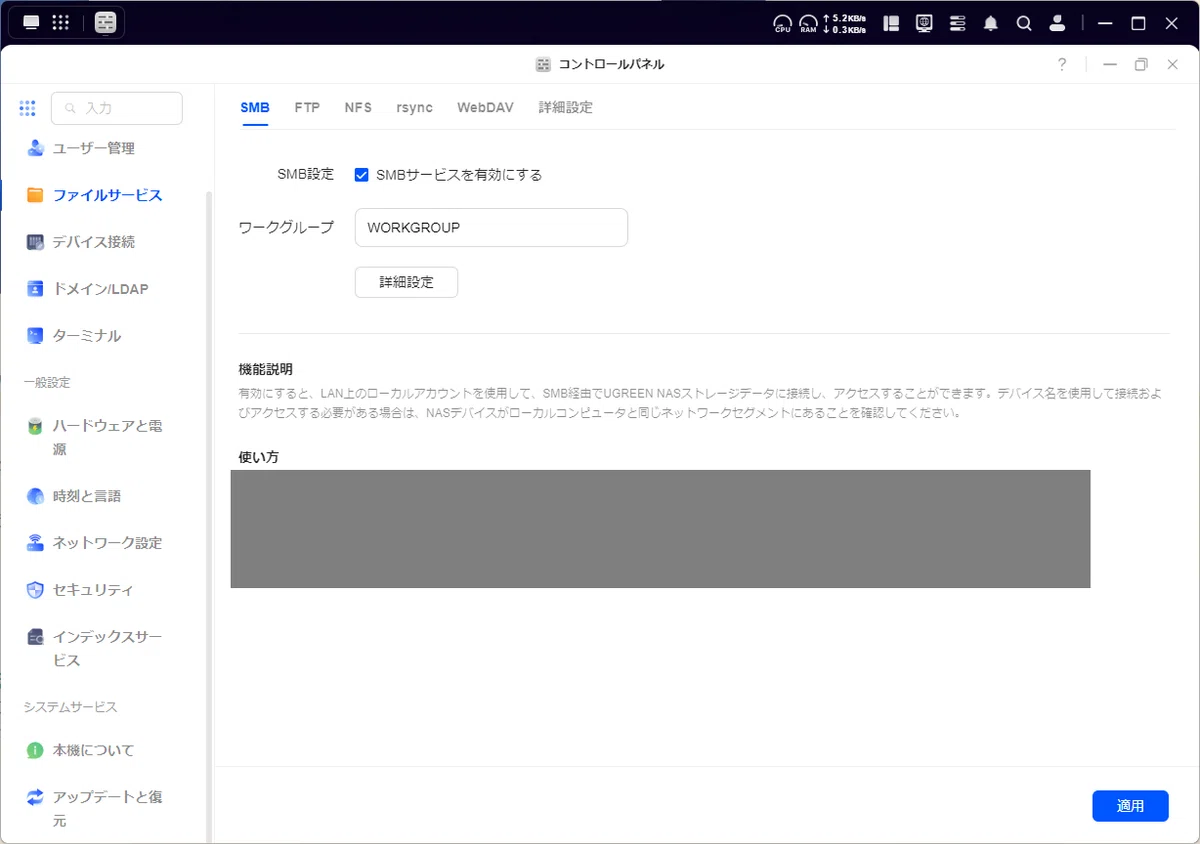Switch to the FTP tab

pyautogui.click(x=307, y=108)
